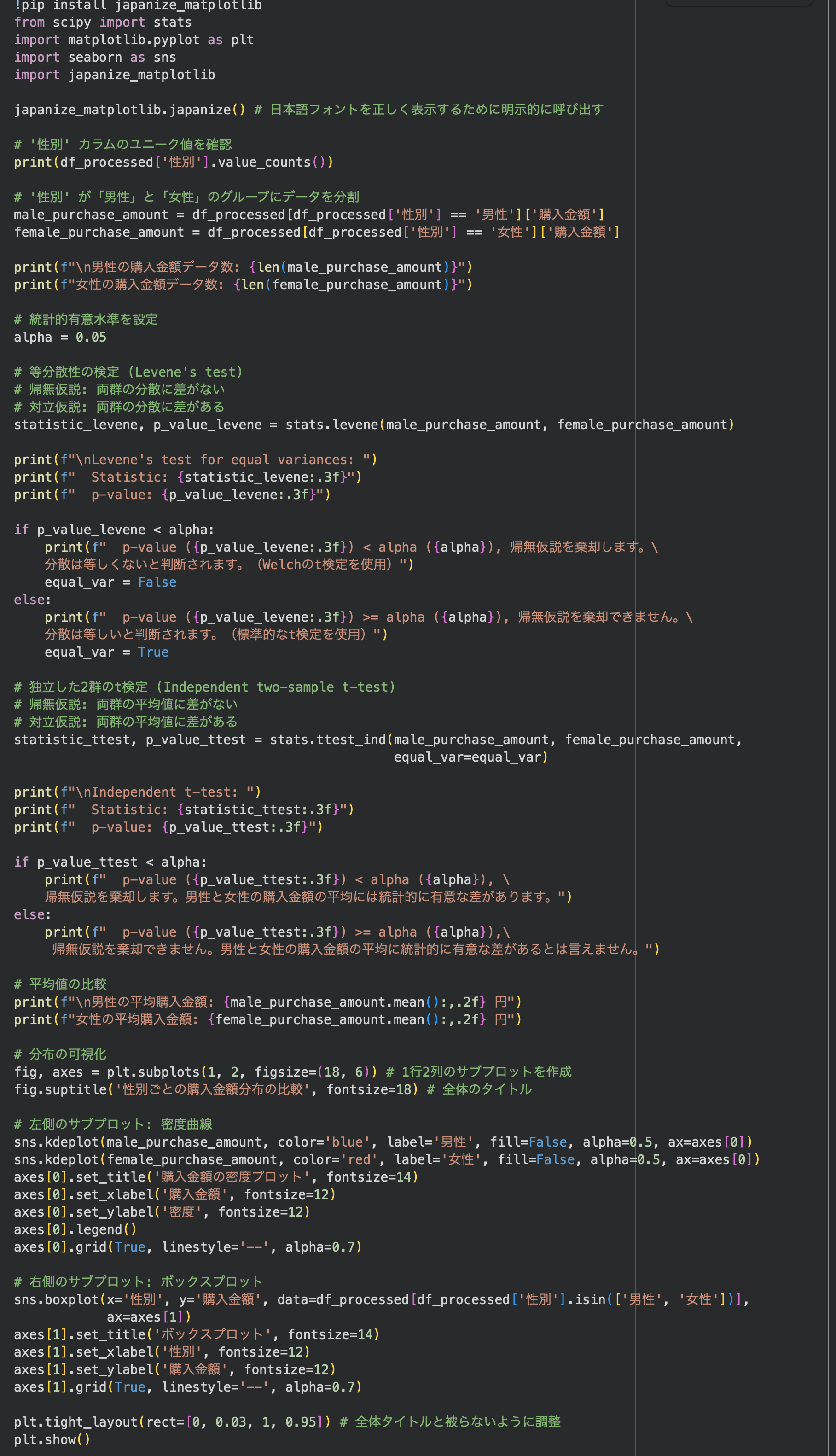The image size is (836, 1456).
Task: Click print "Levene's test for equal variances" line
Action: tap(195, 460)
